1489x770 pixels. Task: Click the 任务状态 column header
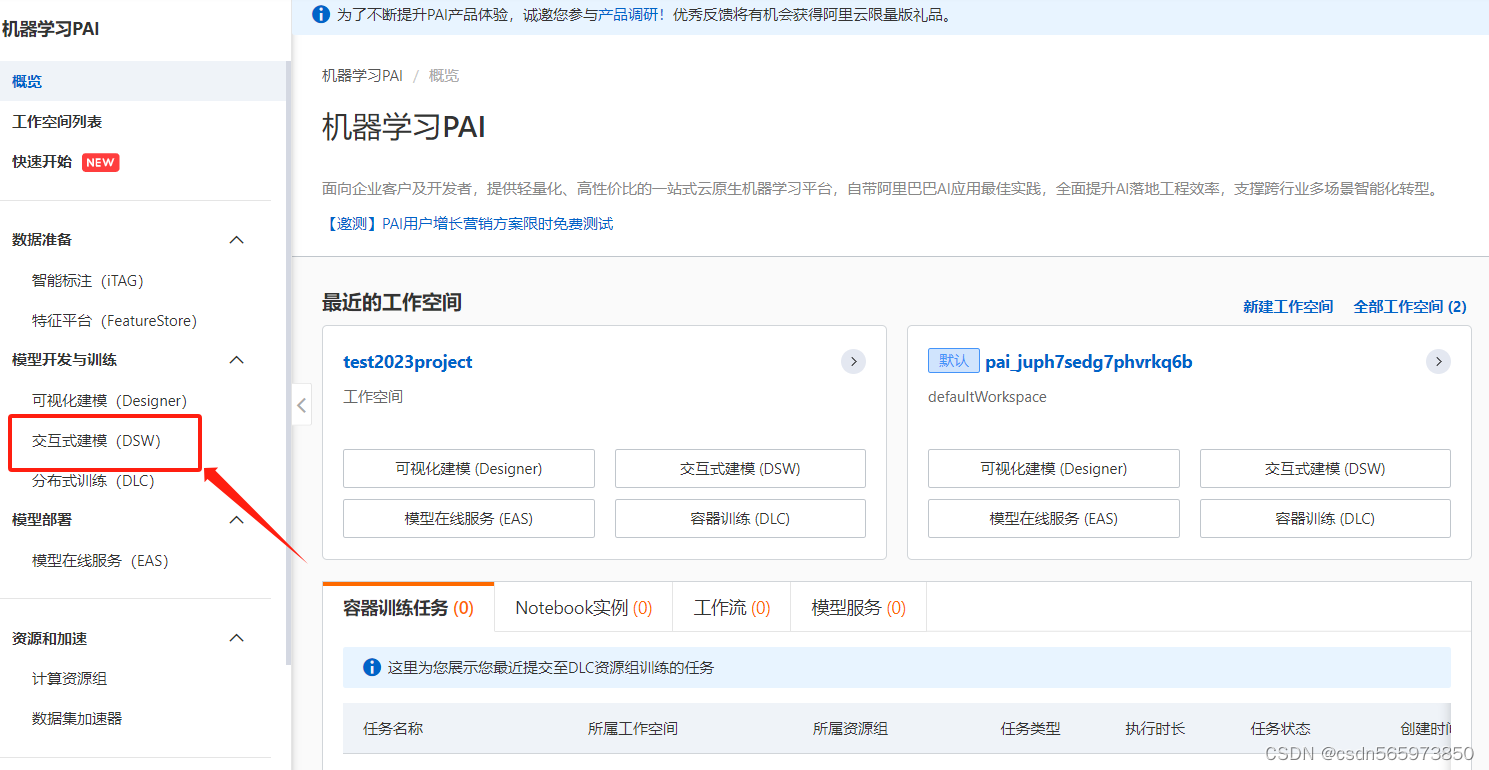click(x=1280, y=729)
